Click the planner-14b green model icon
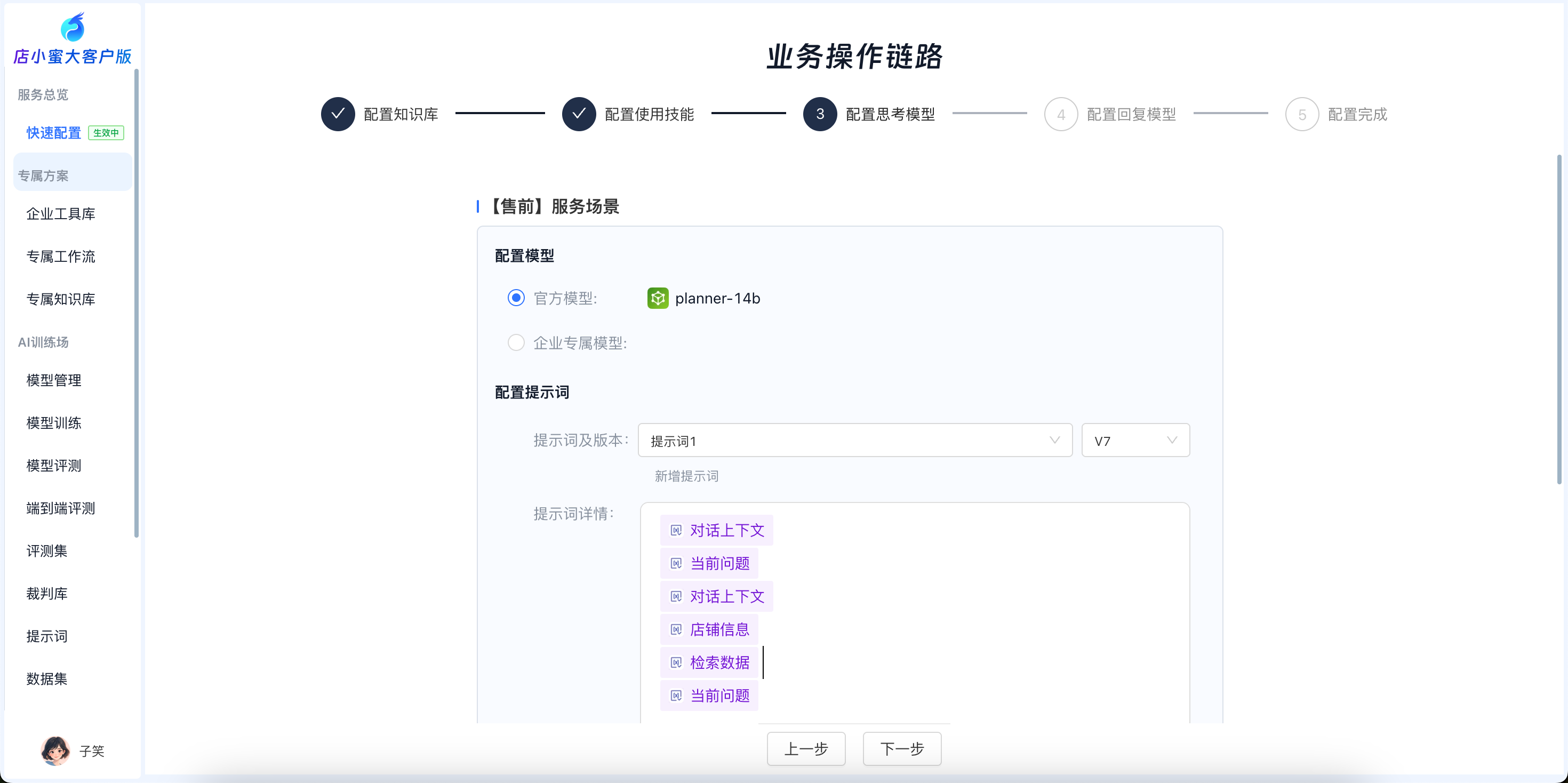1568x783 pixels. [x=658, y=298]
